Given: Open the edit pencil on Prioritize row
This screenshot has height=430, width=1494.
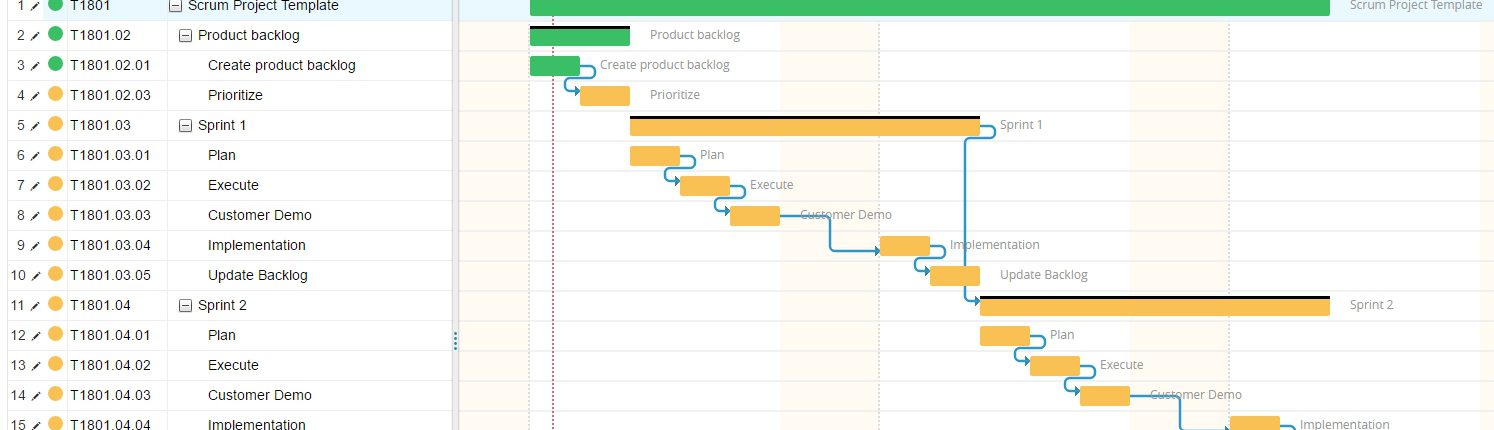Looking at the screenshot, I should click(x=36, y=96).
